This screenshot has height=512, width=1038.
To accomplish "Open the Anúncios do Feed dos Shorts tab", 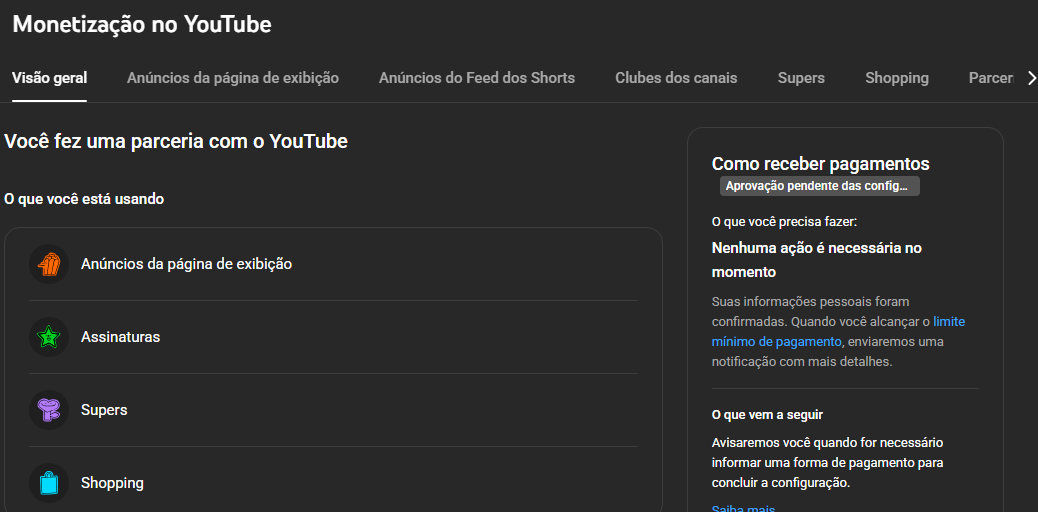I will pos(477,78).
